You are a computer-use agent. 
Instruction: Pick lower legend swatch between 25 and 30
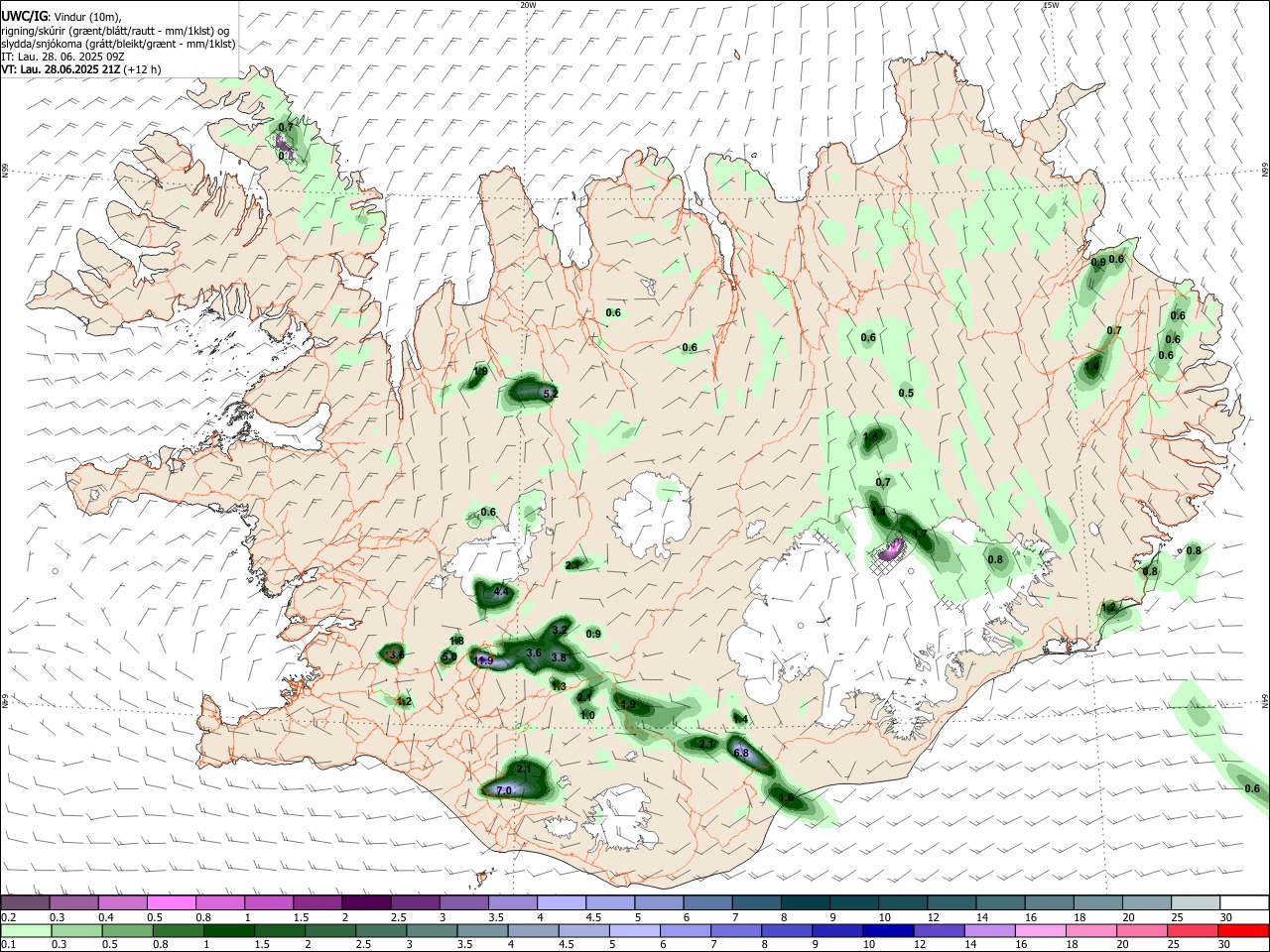[1194, 930]
